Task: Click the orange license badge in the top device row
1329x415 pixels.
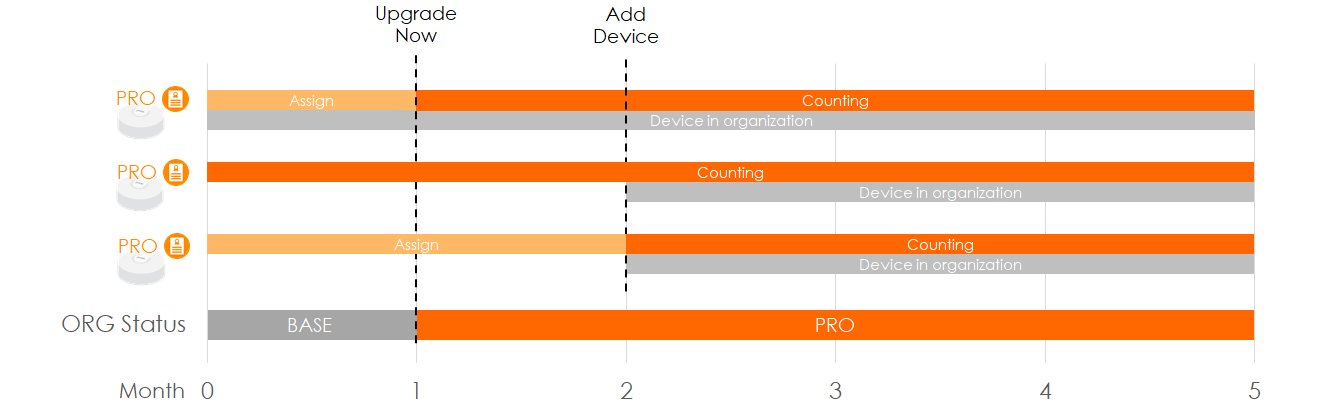Action: click(x=176, y=99)
